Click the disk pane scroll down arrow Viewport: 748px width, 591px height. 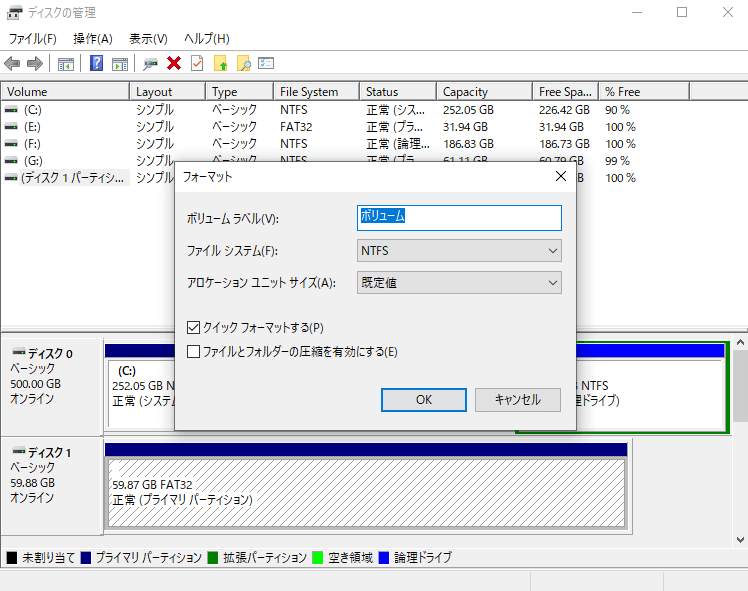pyautogui.click(x=740, y=540)
